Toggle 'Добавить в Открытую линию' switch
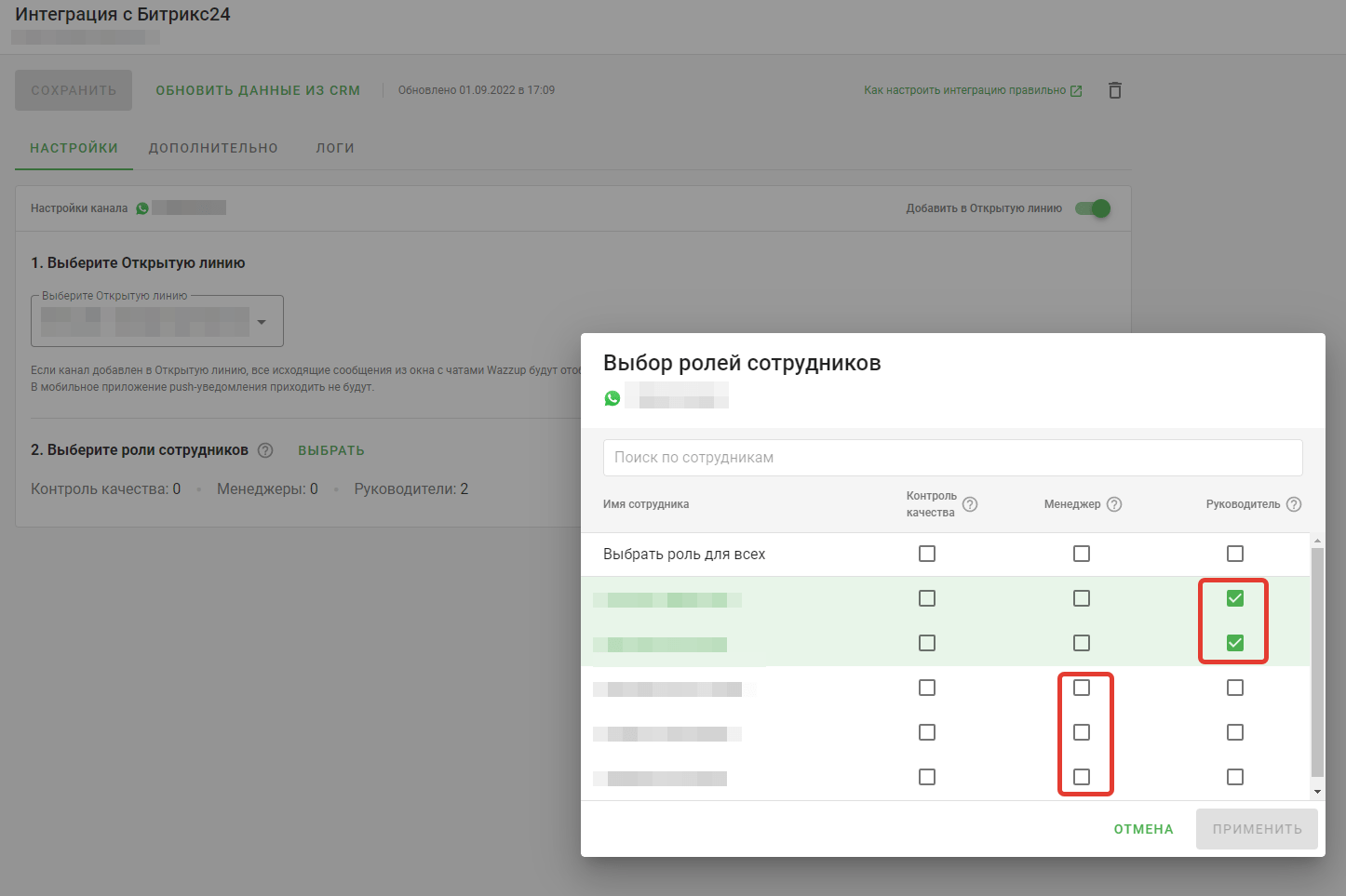Viewport: 1346px width, 896px height. click(x=1093, y=208)
